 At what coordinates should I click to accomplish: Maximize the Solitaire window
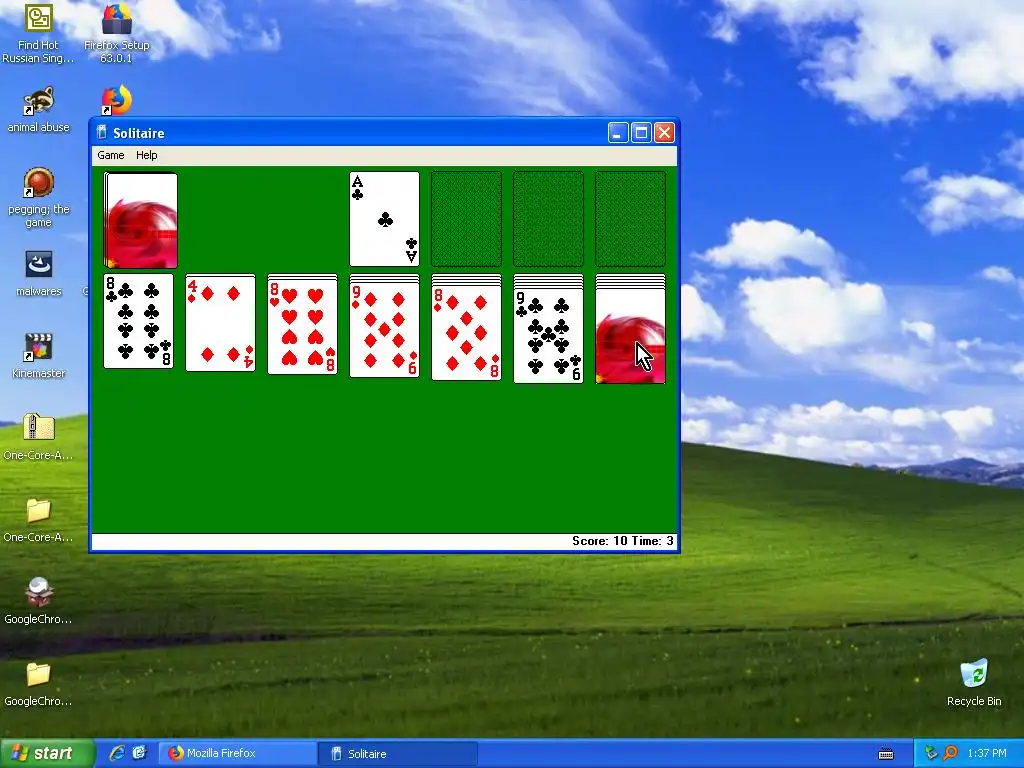(x=641, y=133)
